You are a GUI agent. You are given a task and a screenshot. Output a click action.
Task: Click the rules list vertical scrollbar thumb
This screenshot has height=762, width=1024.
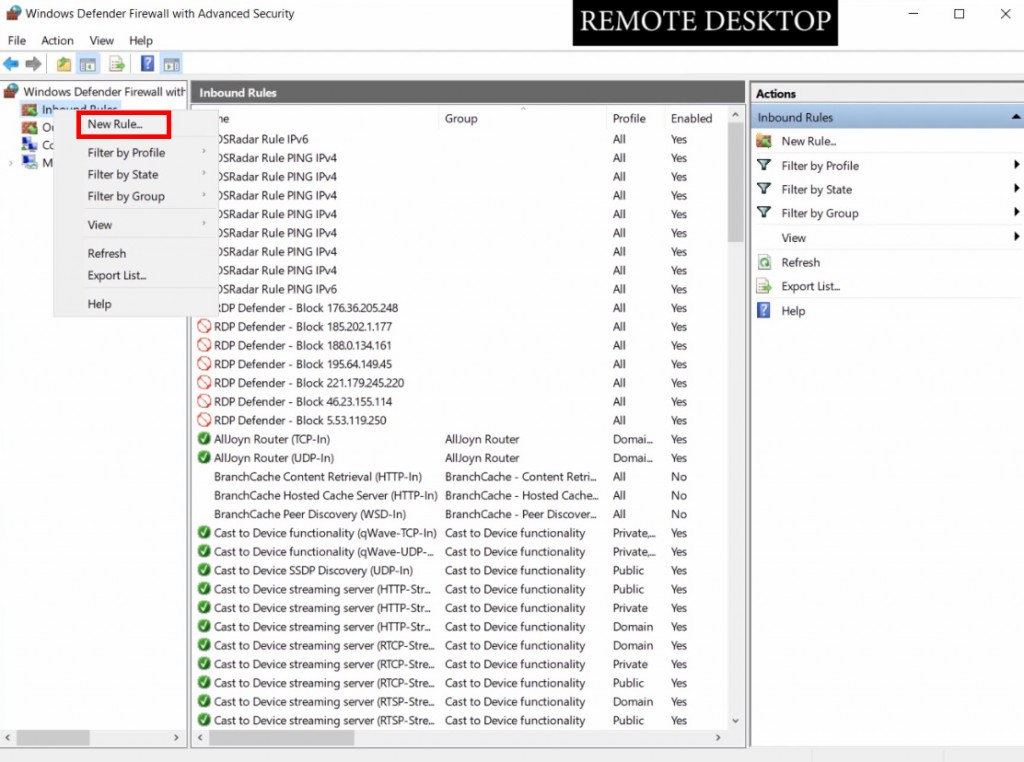coord(735,183)
